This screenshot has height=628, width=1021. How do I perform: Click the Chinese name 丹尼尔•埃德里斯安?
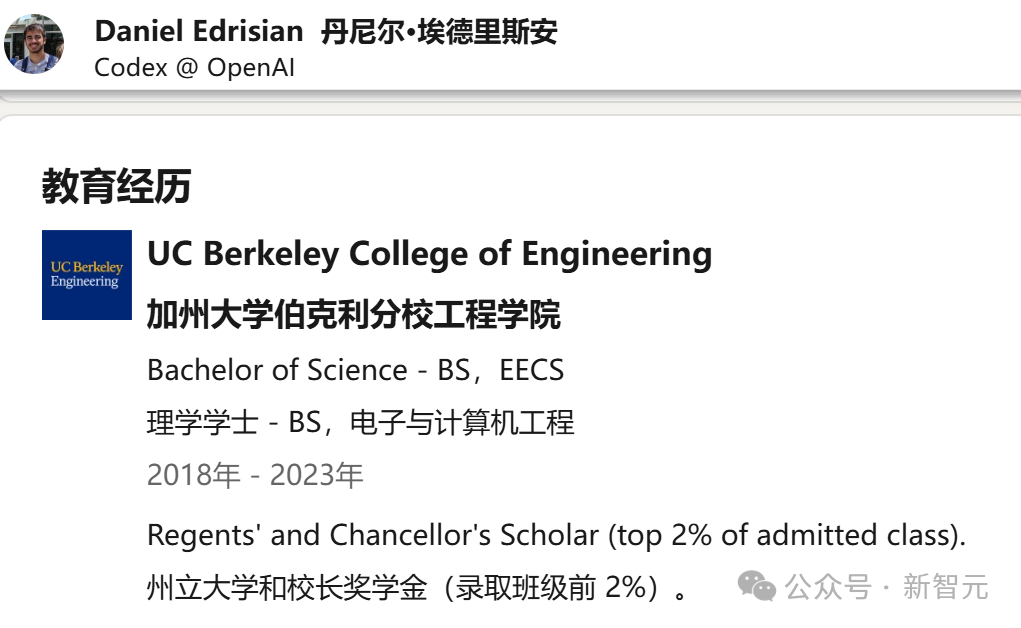pyautogui.click(x=439, y=32)
